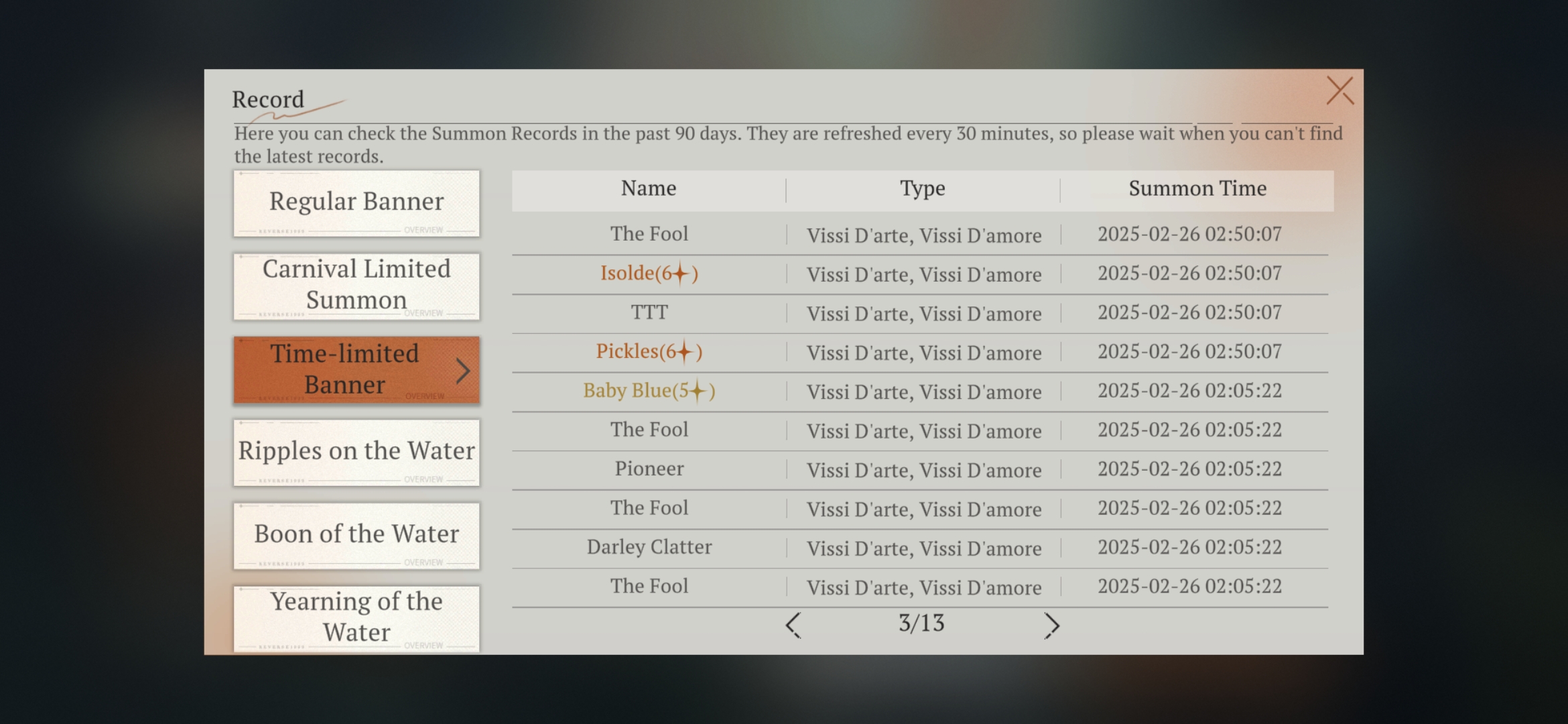
Task: Switch to Carnival Limited Summon tab
Action: click(x=356, y=286)
